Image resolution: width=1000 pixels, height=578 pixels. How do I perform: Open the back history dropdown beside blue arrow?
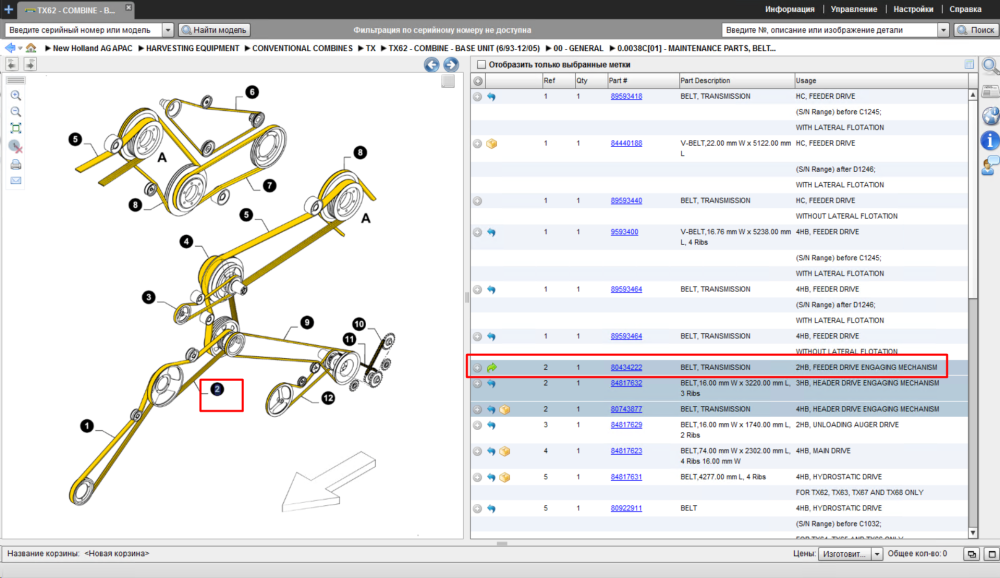[x=20, y=48]
